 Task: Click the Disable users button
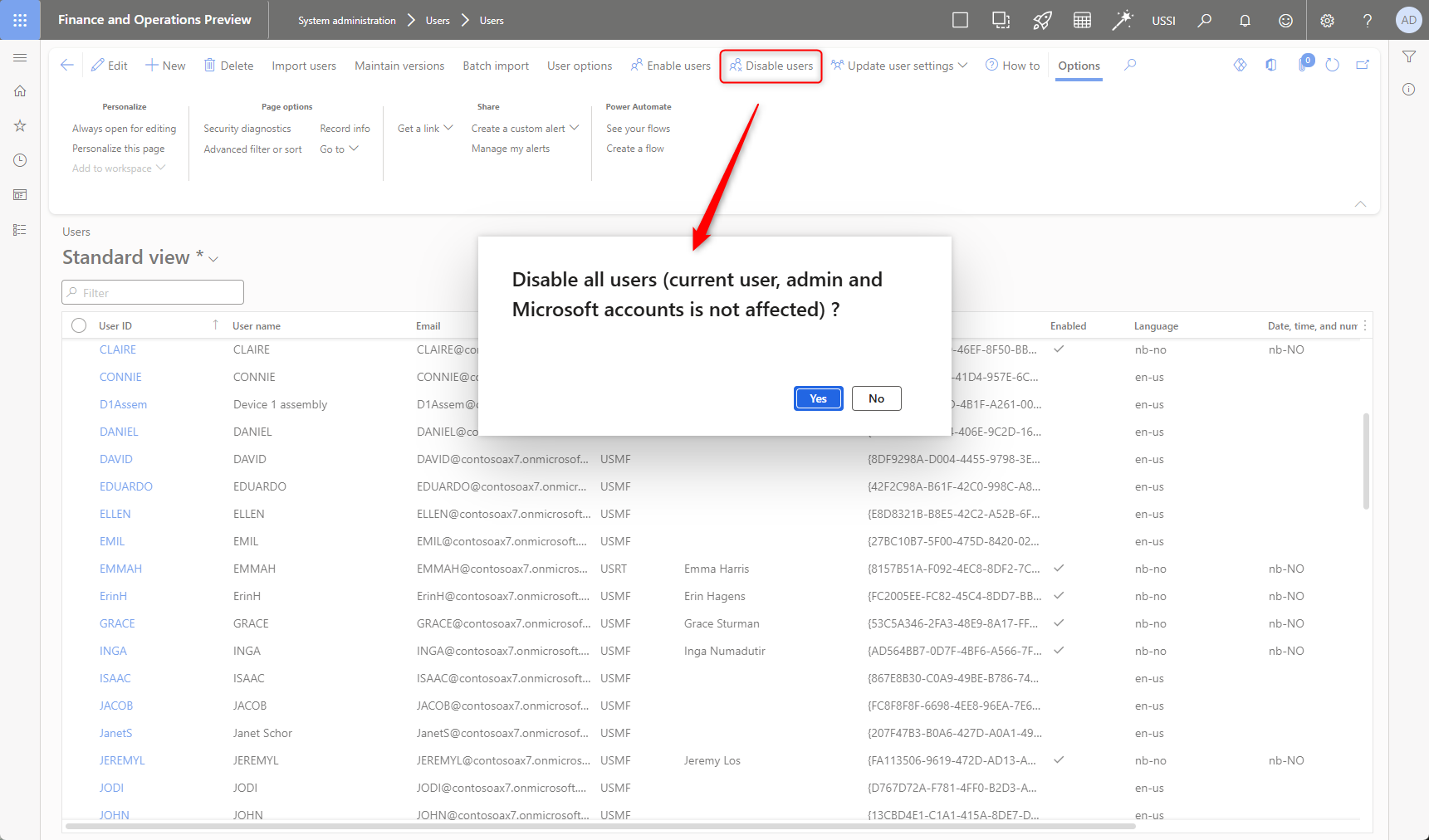(x=771, y=66)
